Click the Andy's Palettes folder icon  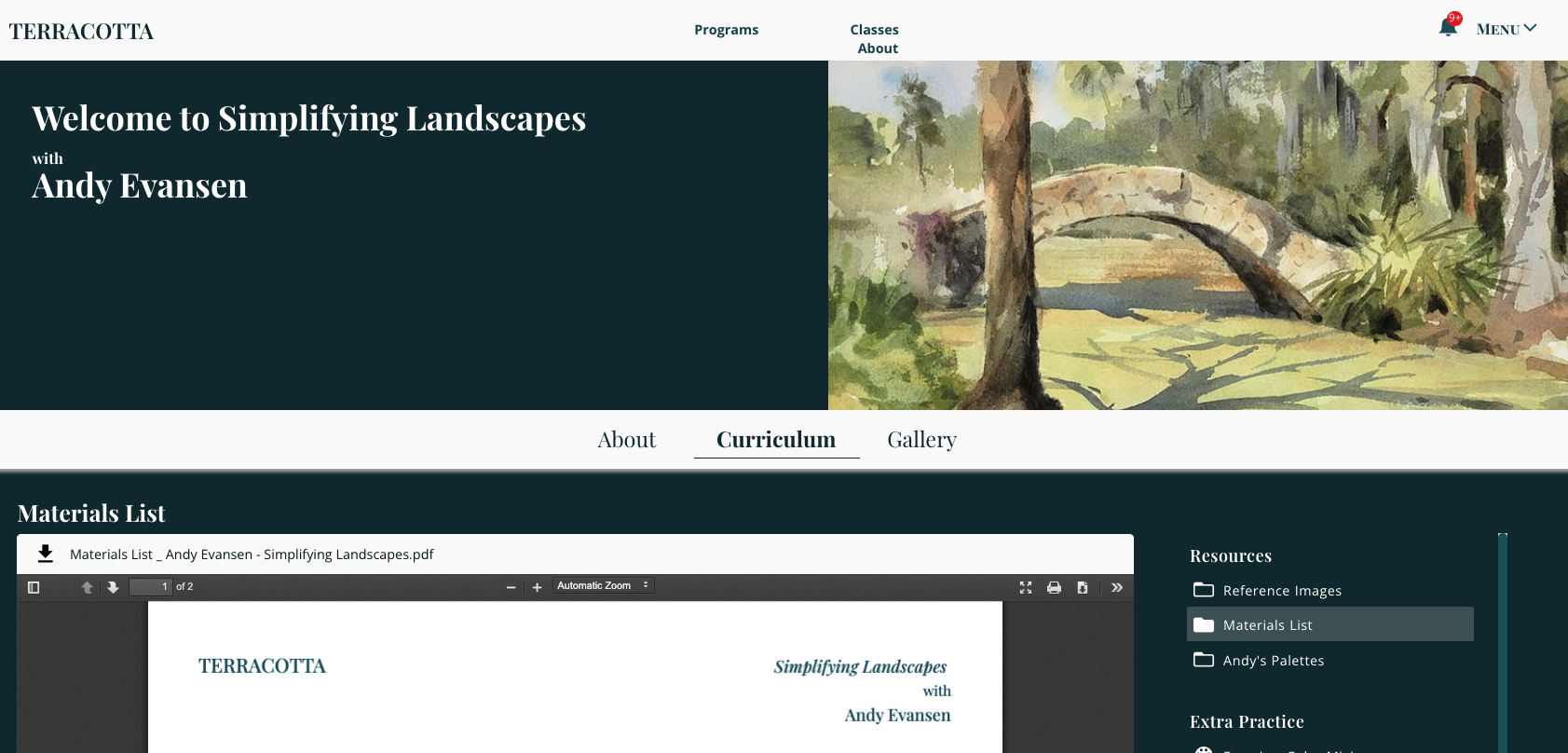point(1204,660)
